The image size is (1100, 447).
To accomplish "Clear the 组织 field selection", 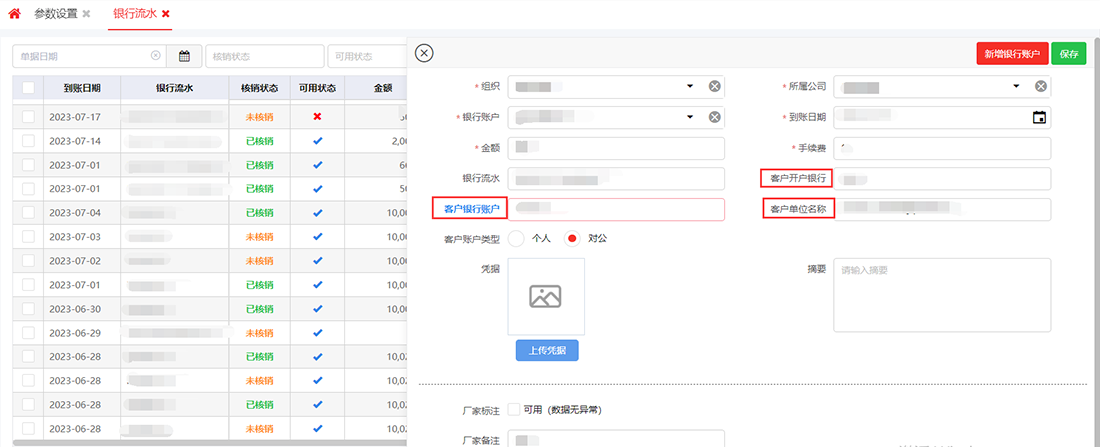I will pyautogui.click(x=714, y=87).
